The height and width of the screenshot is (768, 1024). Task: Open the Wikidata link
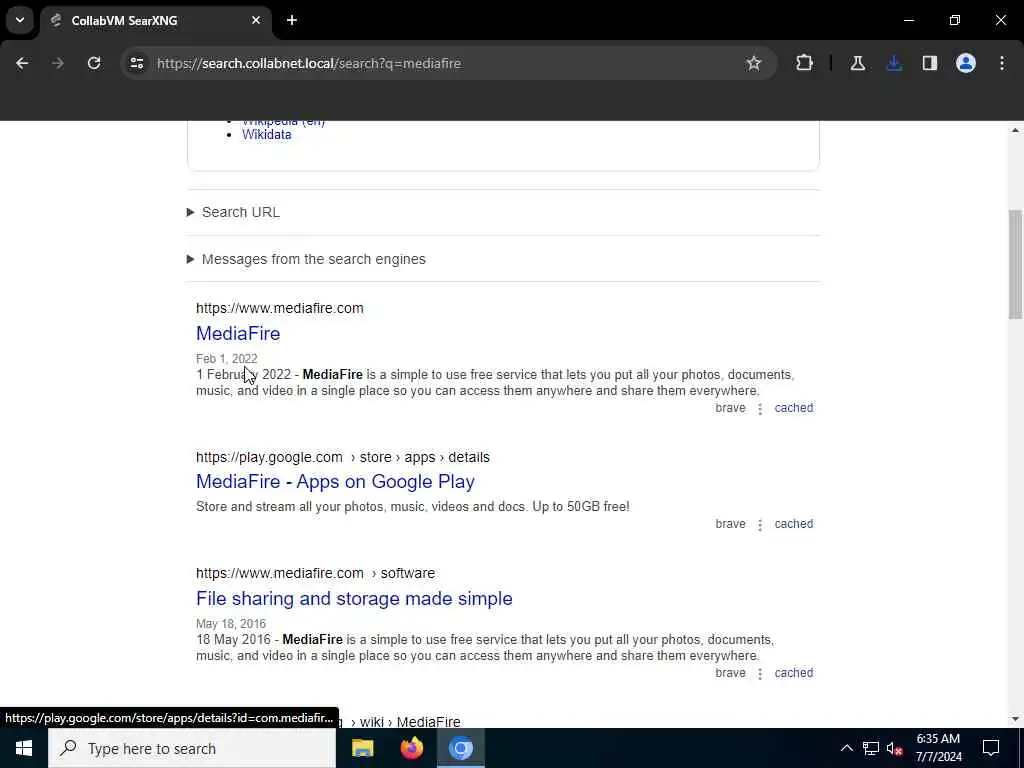click(x=266, y=135)
